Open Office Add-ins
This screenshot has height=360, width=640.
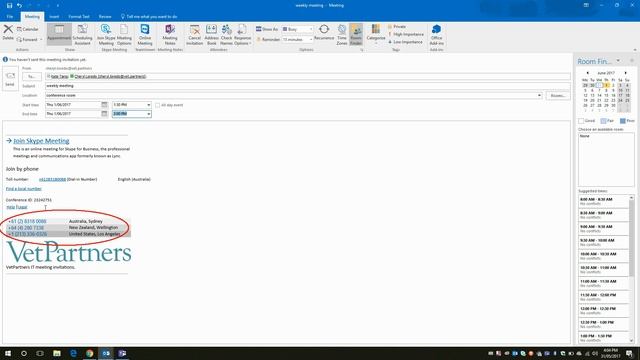click(436, 34)
